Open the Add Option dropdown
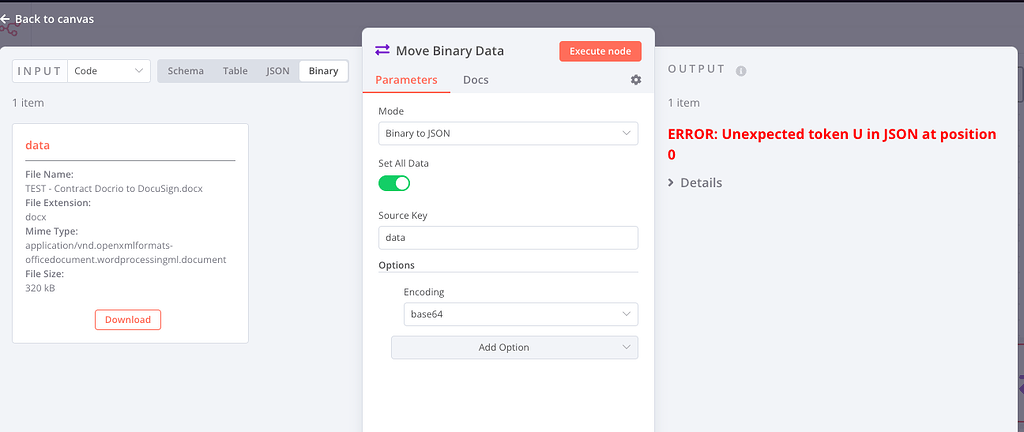 [x=514, y=347]
